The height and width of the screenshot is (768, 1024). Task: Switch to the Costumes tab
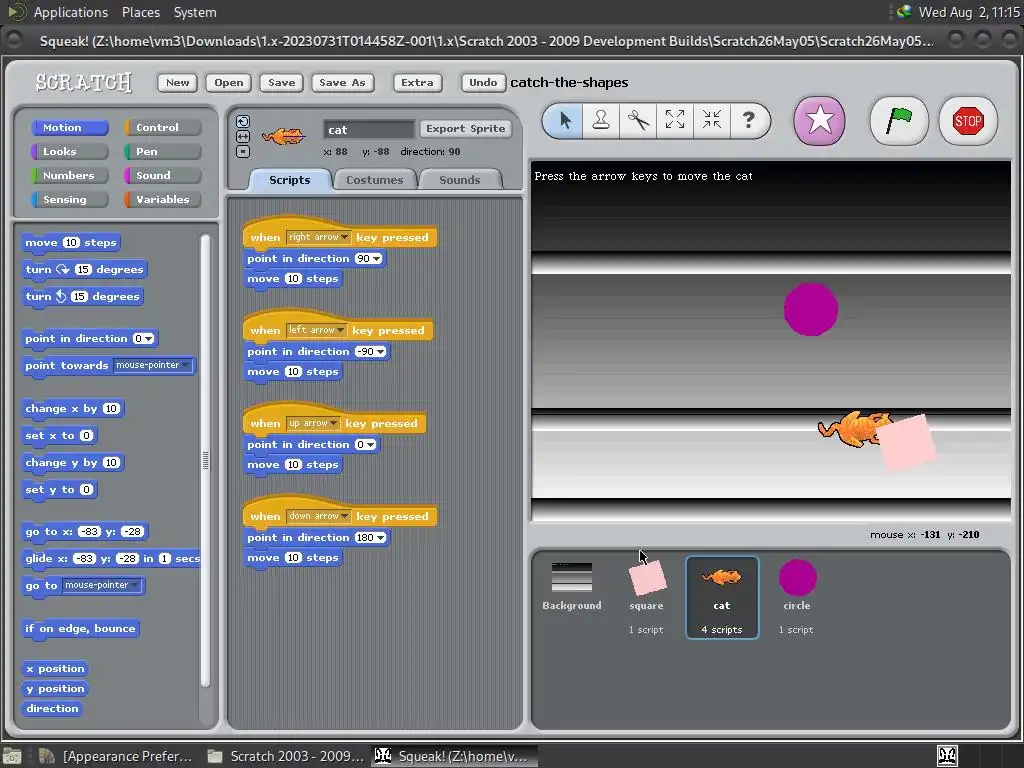point(375,180)
